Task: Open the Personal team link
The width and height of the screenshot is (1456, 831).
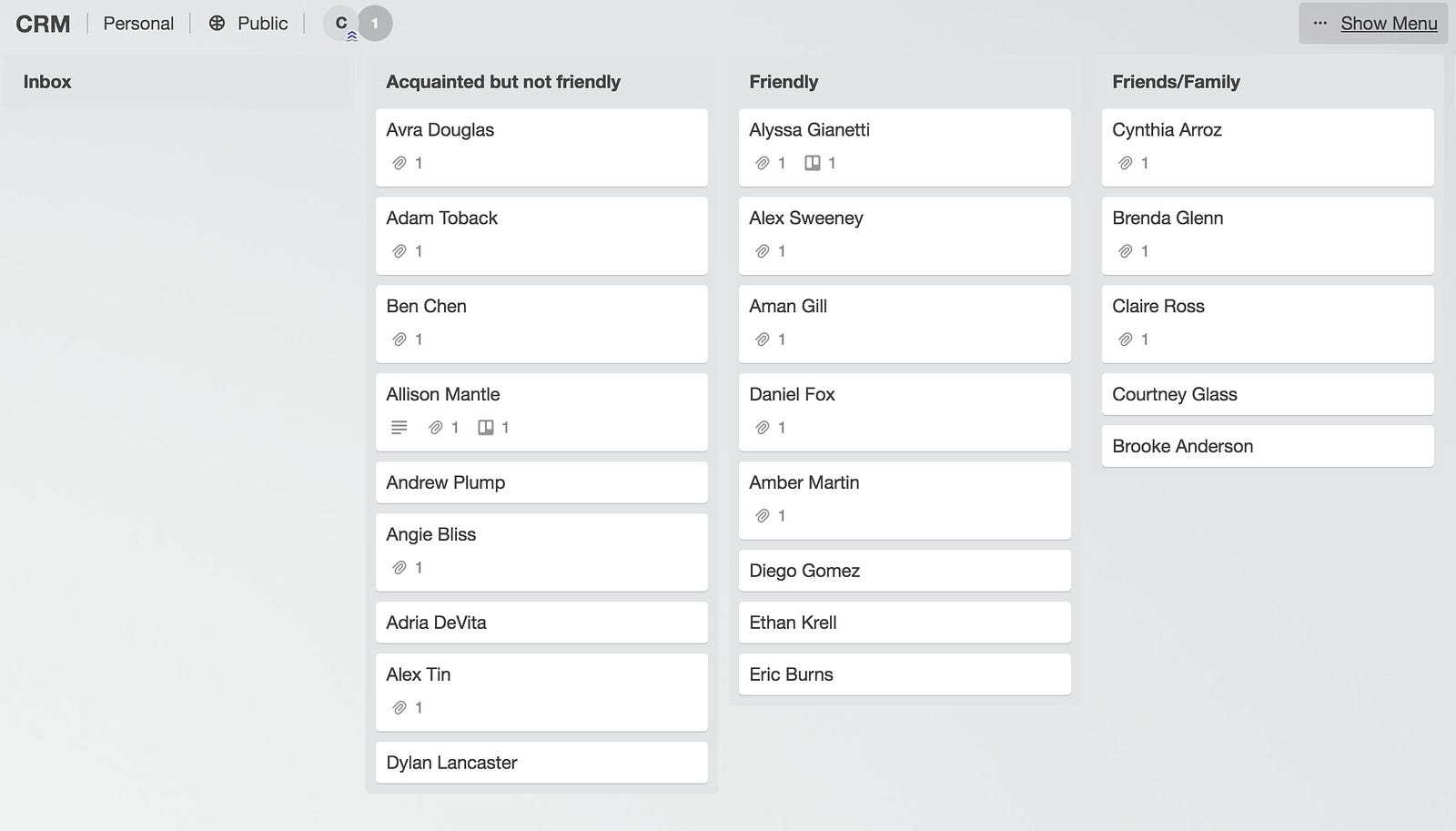Action: [138, 24]
